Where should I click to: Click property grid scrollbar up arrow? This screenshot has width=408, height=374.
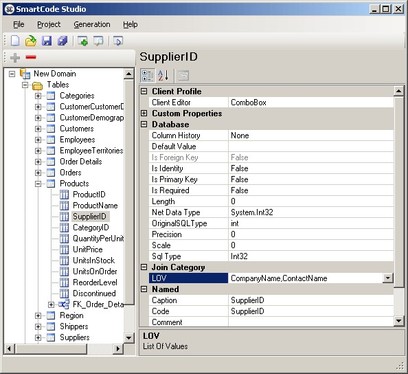point(399,91)
